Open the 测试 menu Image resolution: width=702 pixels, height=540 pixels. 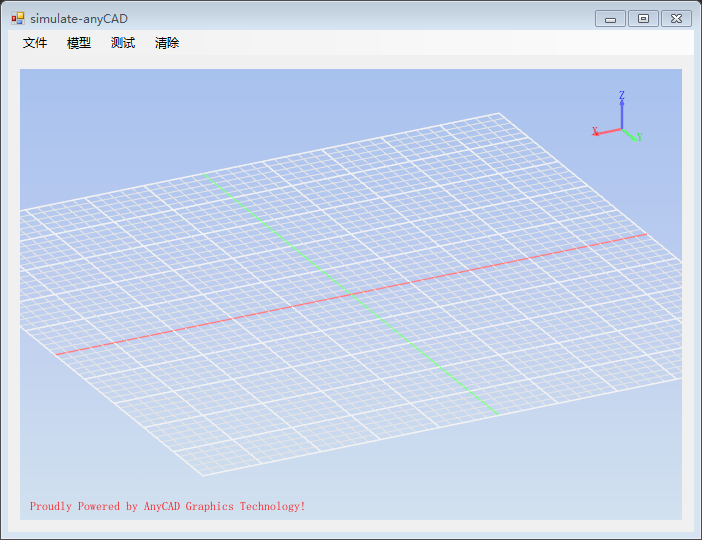pyautogui.click(x=123, y=43)
